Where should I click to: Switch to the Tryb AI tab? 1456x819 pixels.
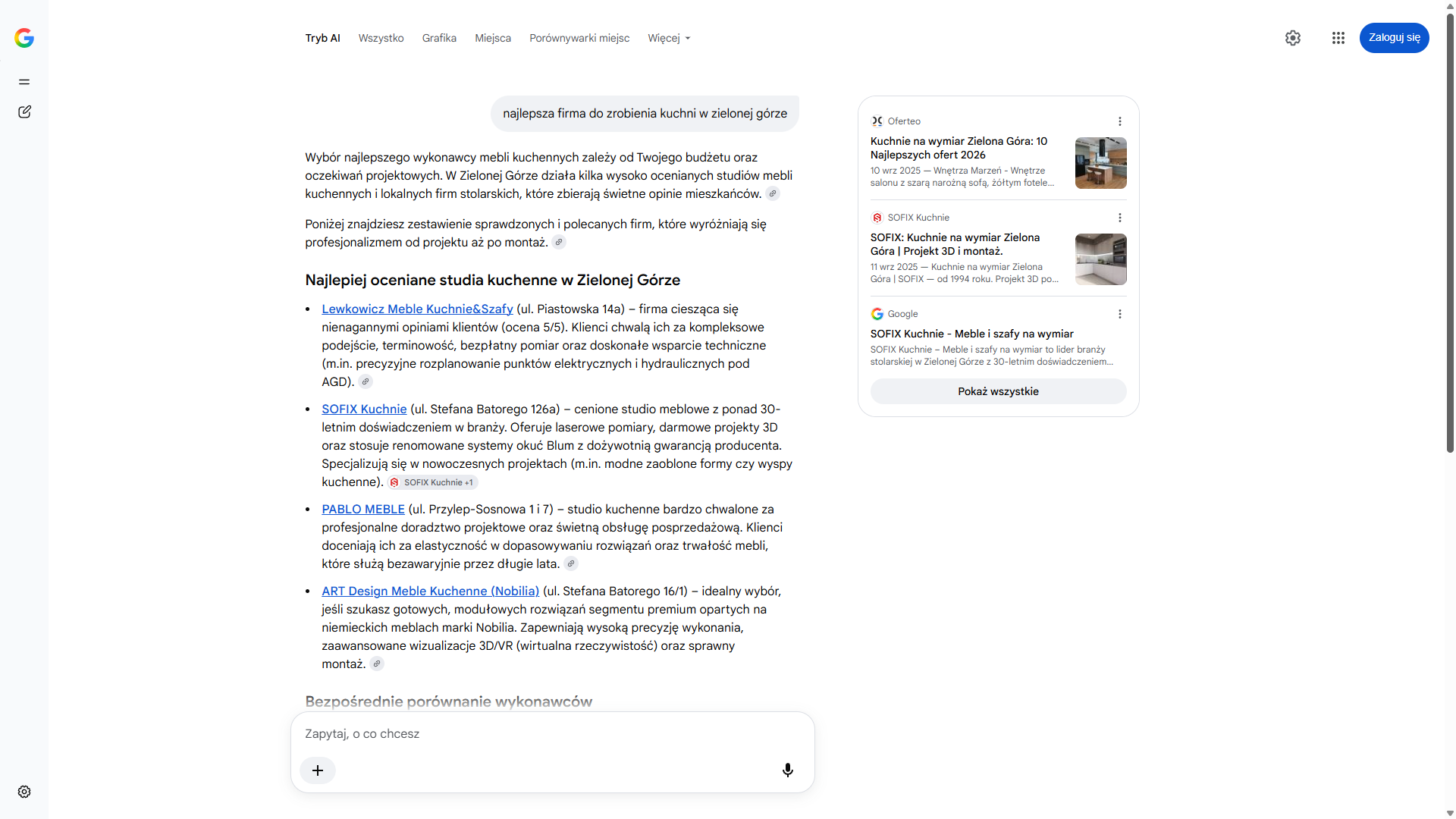click(322, 38)
